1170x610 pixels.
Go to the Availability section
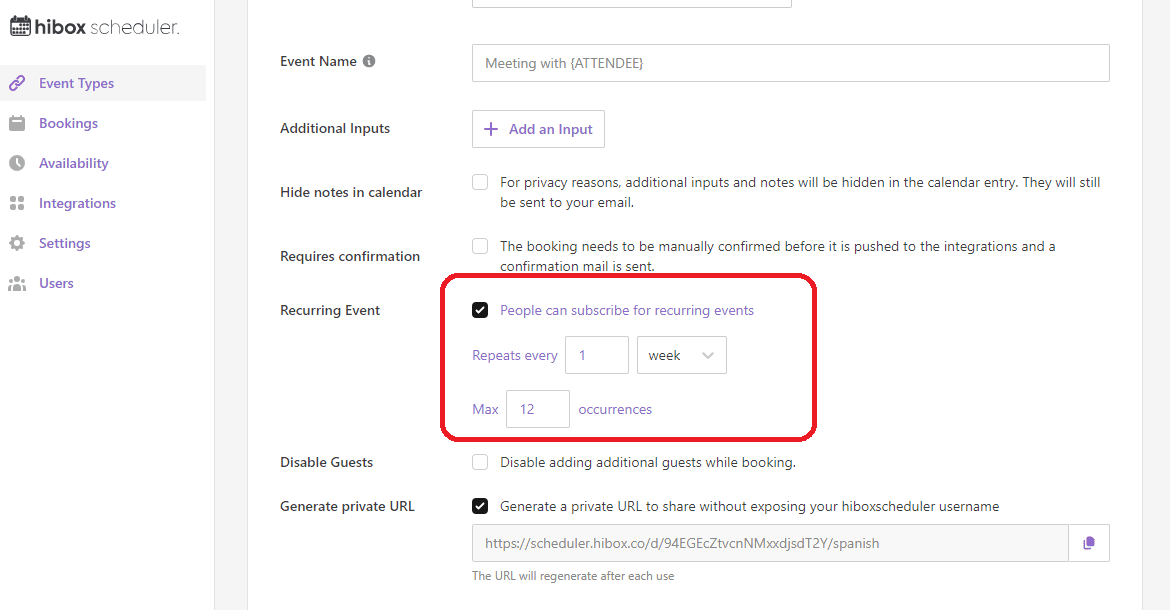click(73, 163)
